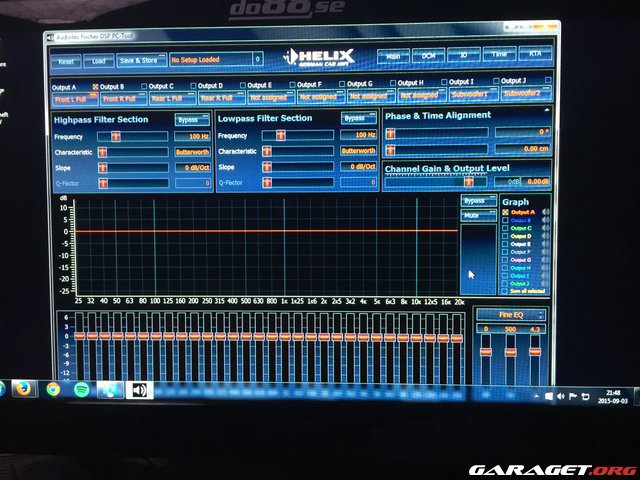
Task: Click the speaker icon in the taskbar
Action: pyautogui.click(x=139, y=390)
